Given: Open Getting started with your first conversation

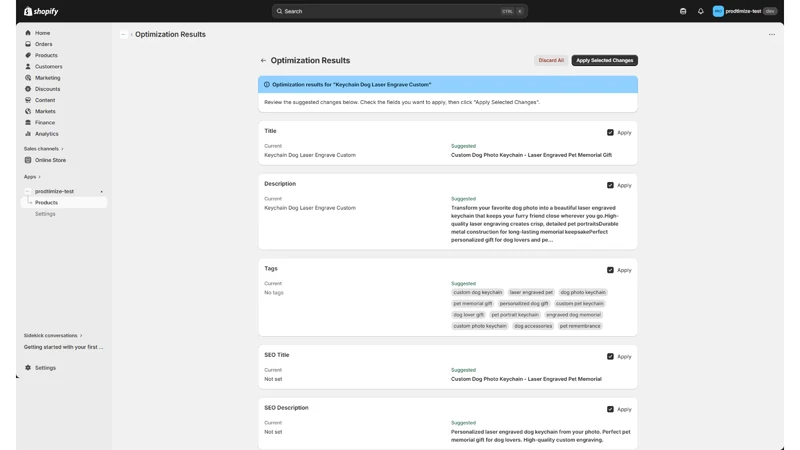Looking at the screenshot, I should (63, 347).
